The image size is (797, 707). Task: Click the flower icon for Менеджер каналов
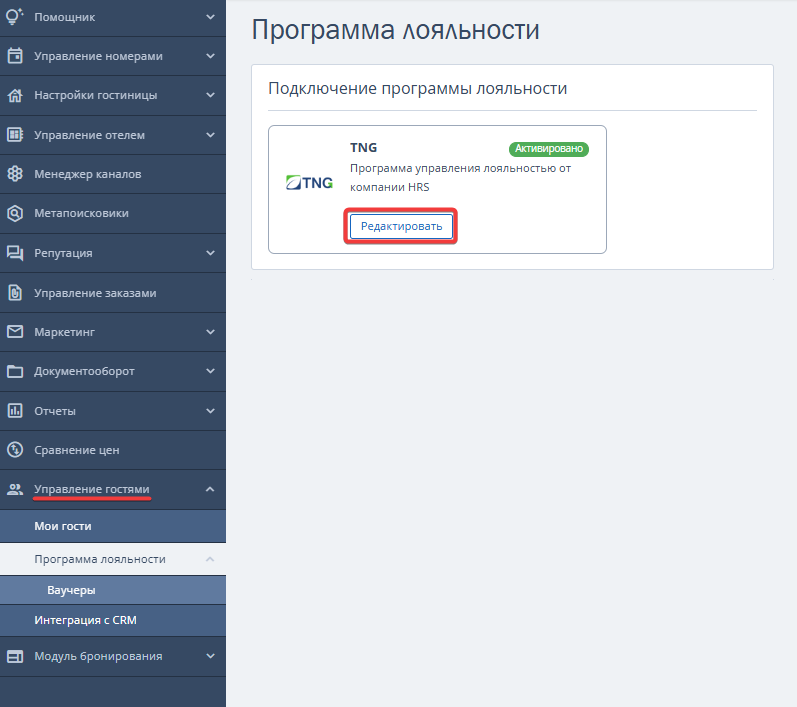click(15, 174)
